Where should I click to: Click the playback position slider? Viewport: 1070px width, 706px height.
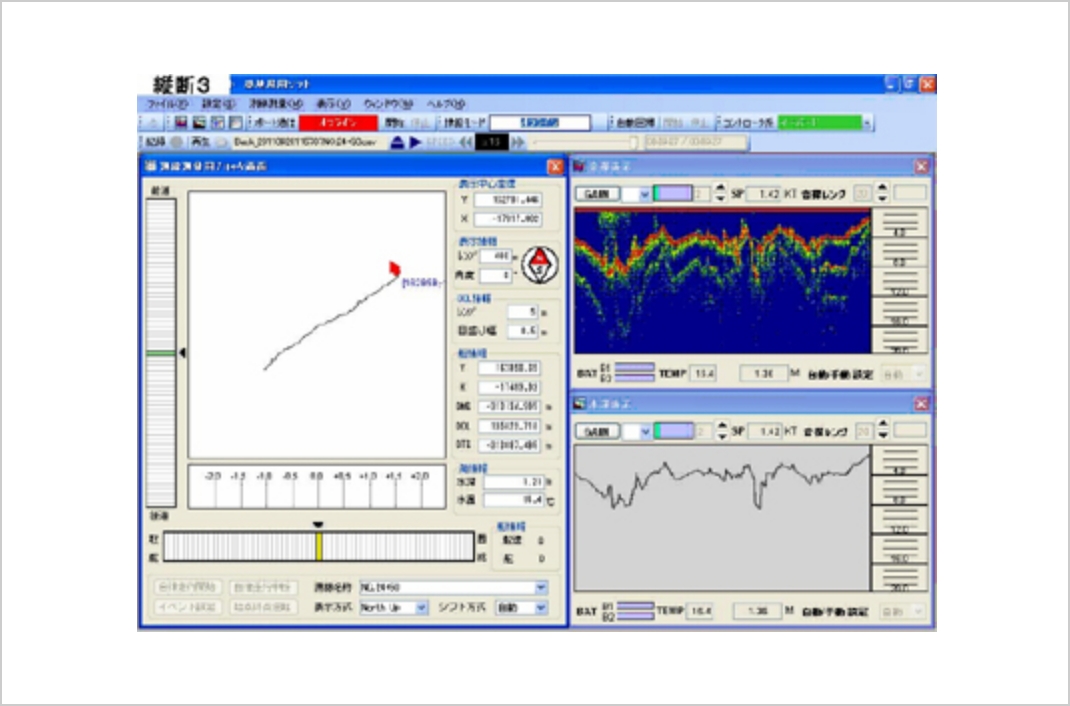pos(632,142)
